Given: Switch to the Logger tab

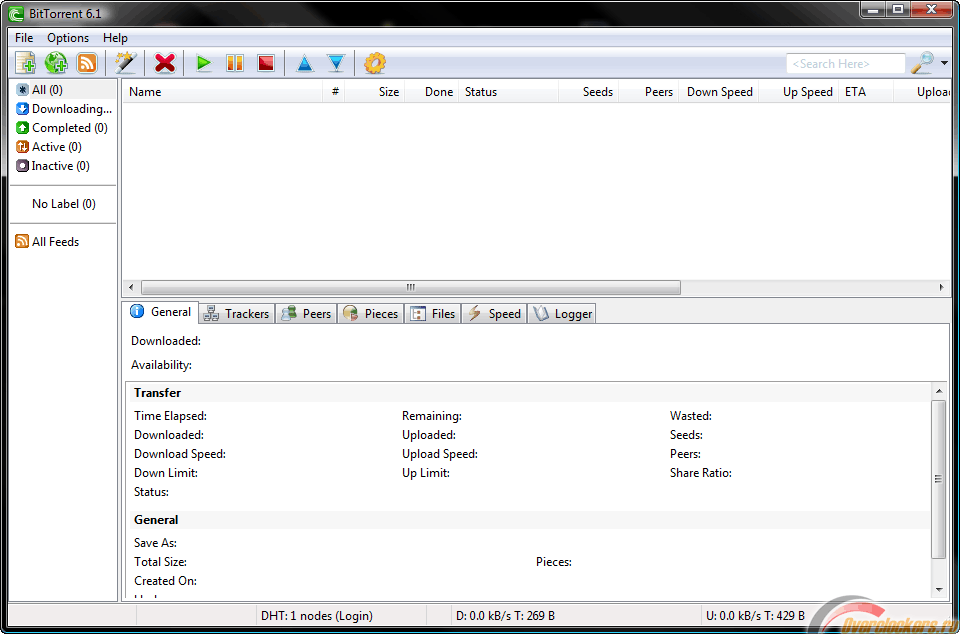Looking at the screenshot, I should point(561,314).
